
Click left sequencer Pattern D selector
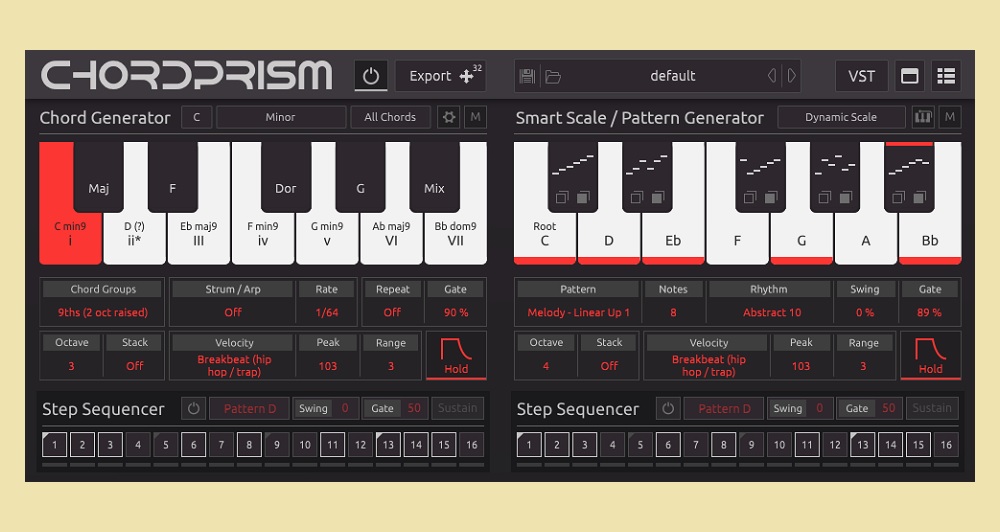(x=249, y=408)
